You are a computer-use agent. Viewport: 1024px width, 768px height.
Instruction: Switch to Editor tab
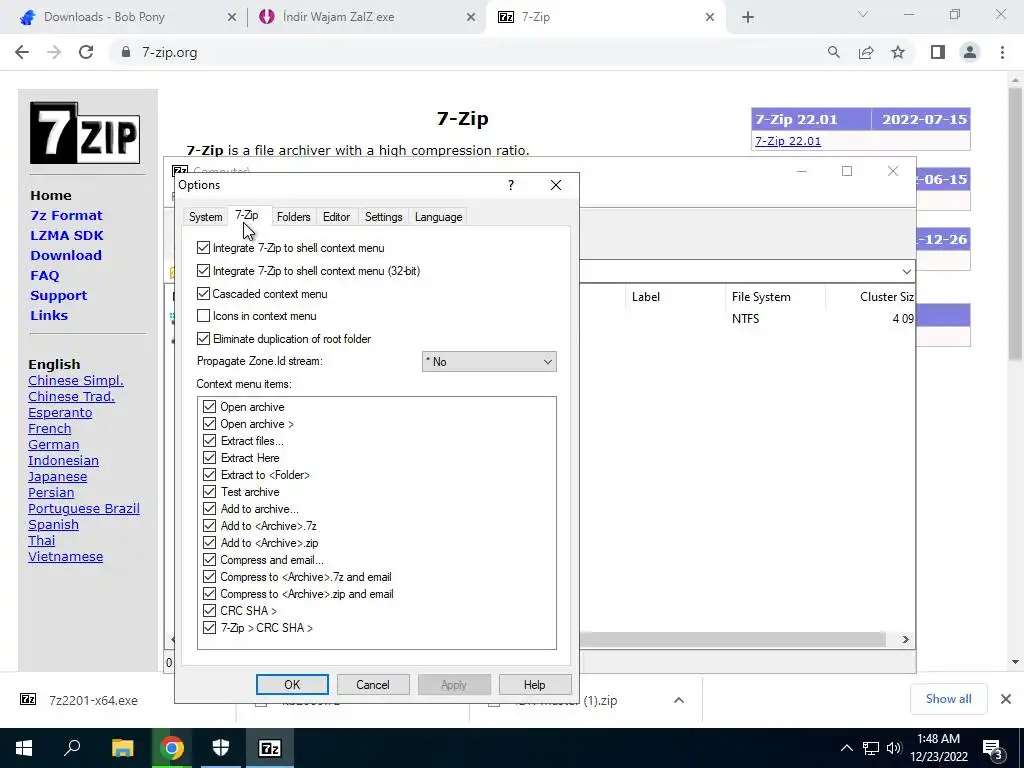(336, 217)
